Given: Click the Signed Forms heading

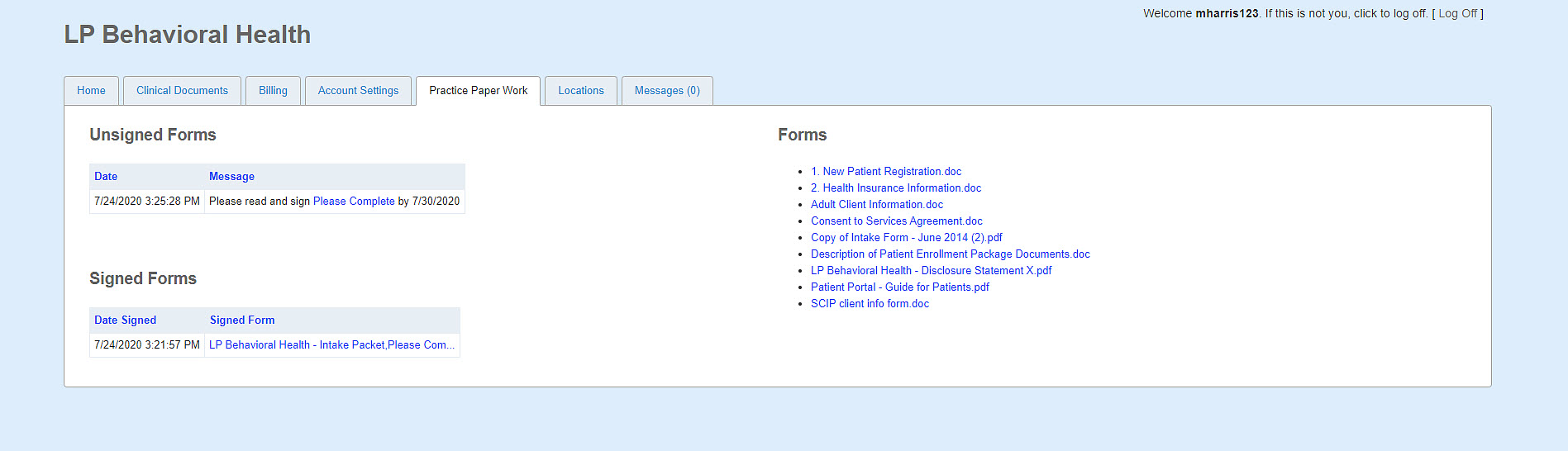Looking at the screenshot, I should pyautogui.click(x=143, y=279).
